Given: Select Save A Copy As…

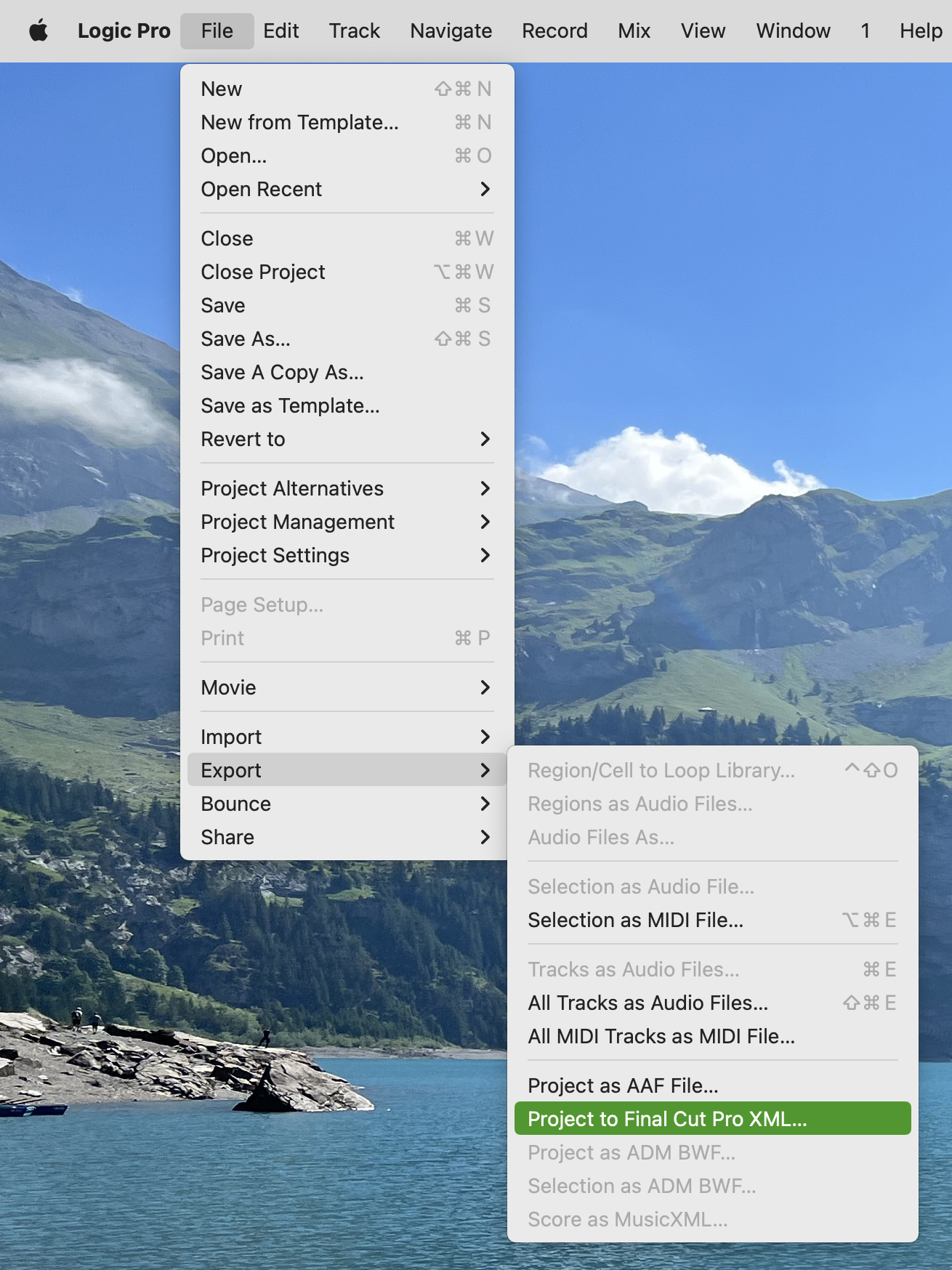Looking at the screenshot, I should [347, 372].
